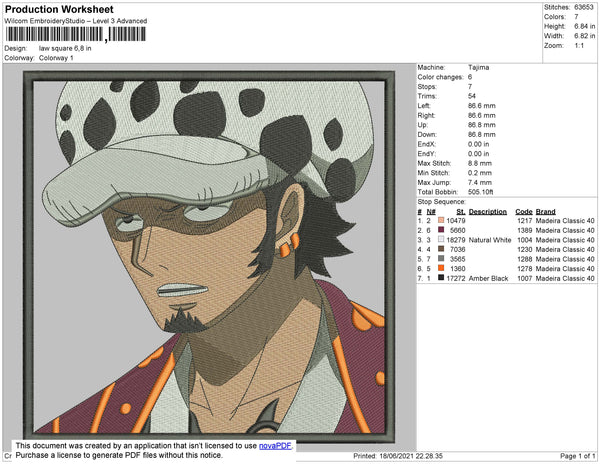Select the maroon color swatch for thread 1389
600x464 pixels.
click(441, 230)
